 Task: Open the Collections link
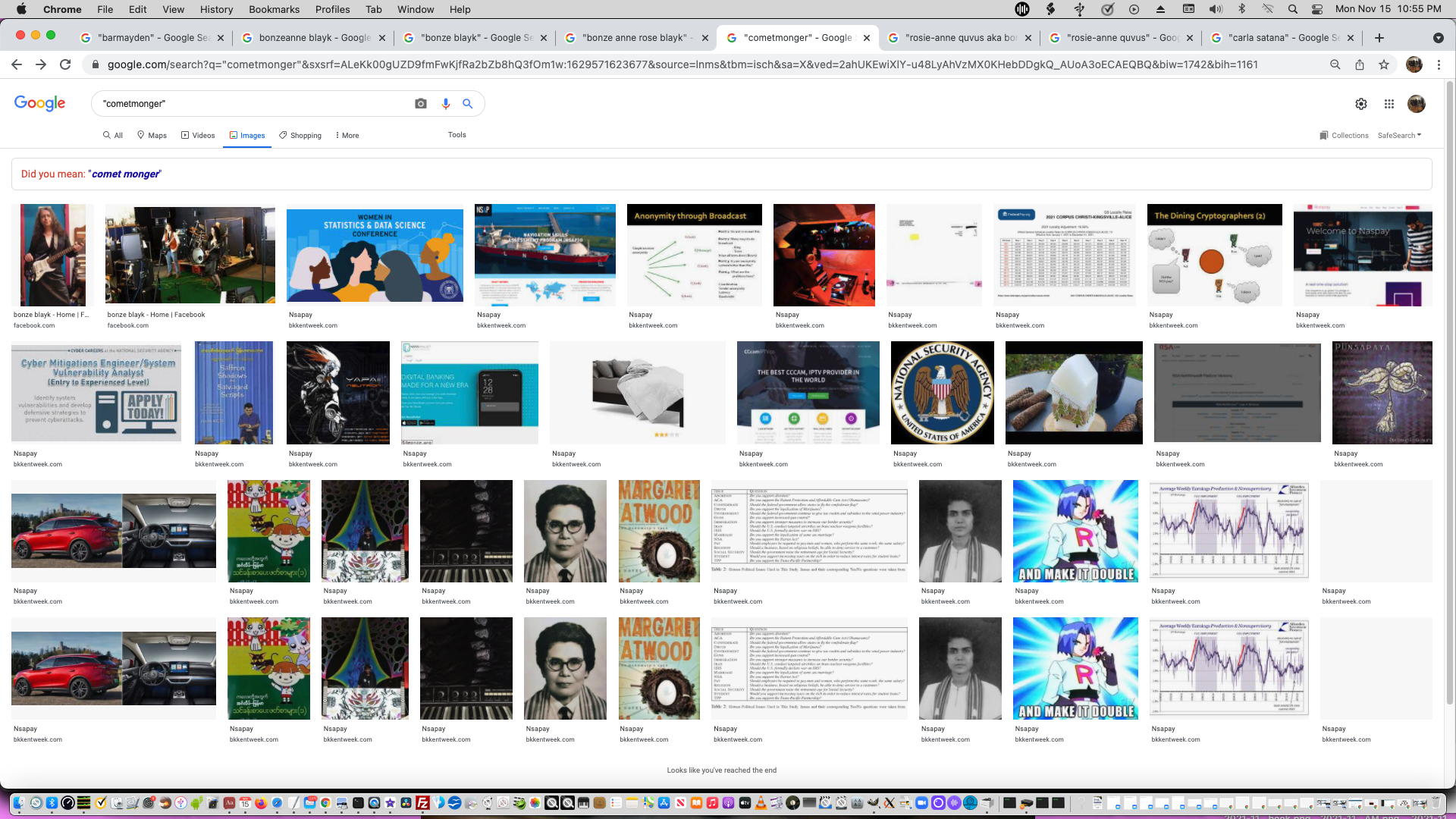1344,136
